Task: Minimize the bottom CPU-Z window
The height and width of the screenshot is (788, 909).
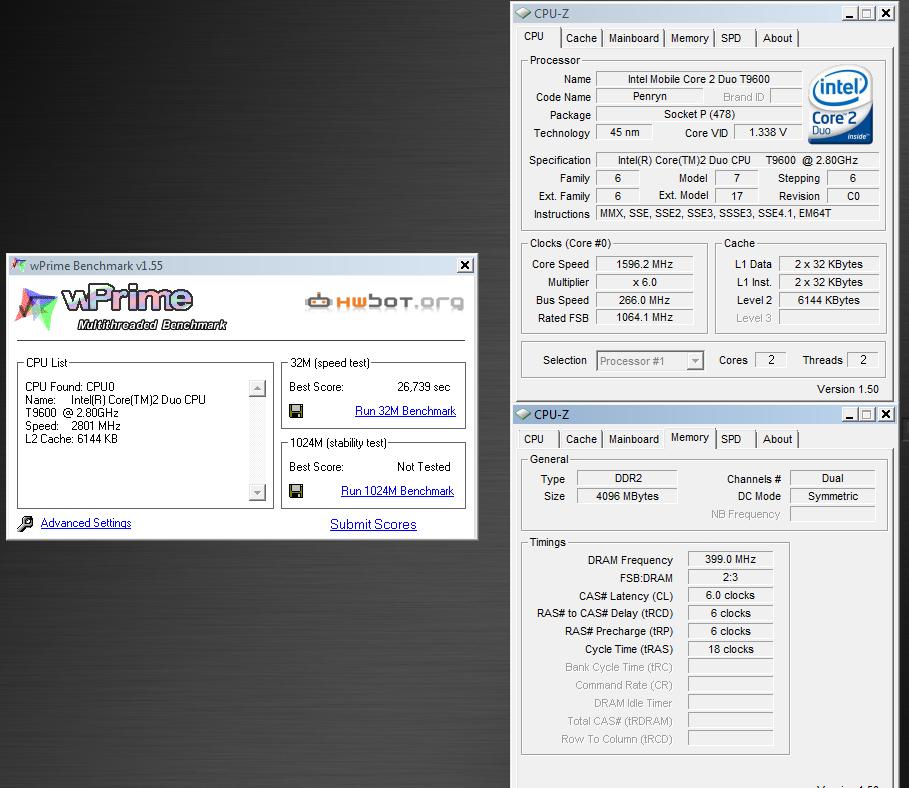Action: tap(849, 414)
